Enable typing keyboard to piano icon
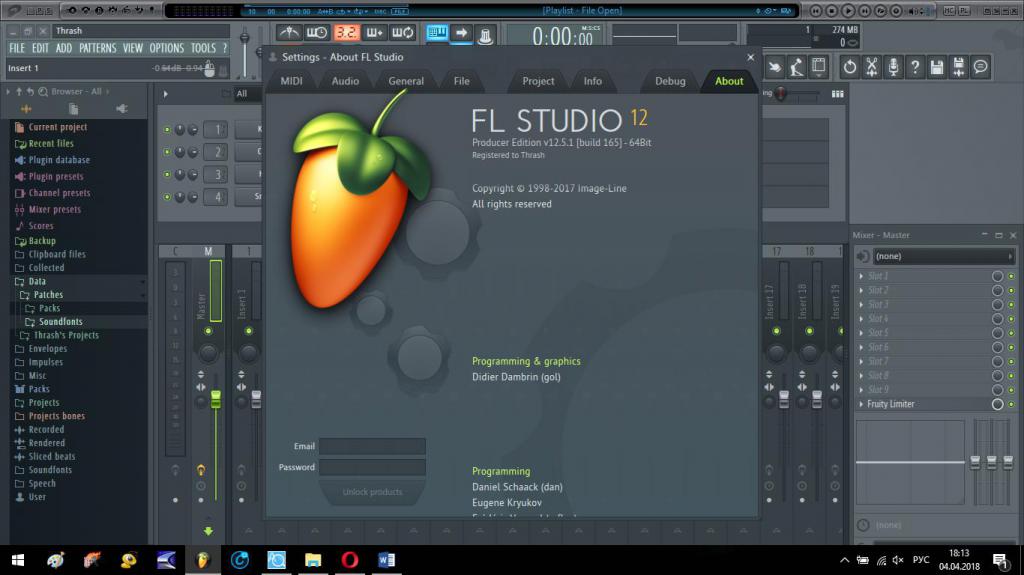 [437, 33]
